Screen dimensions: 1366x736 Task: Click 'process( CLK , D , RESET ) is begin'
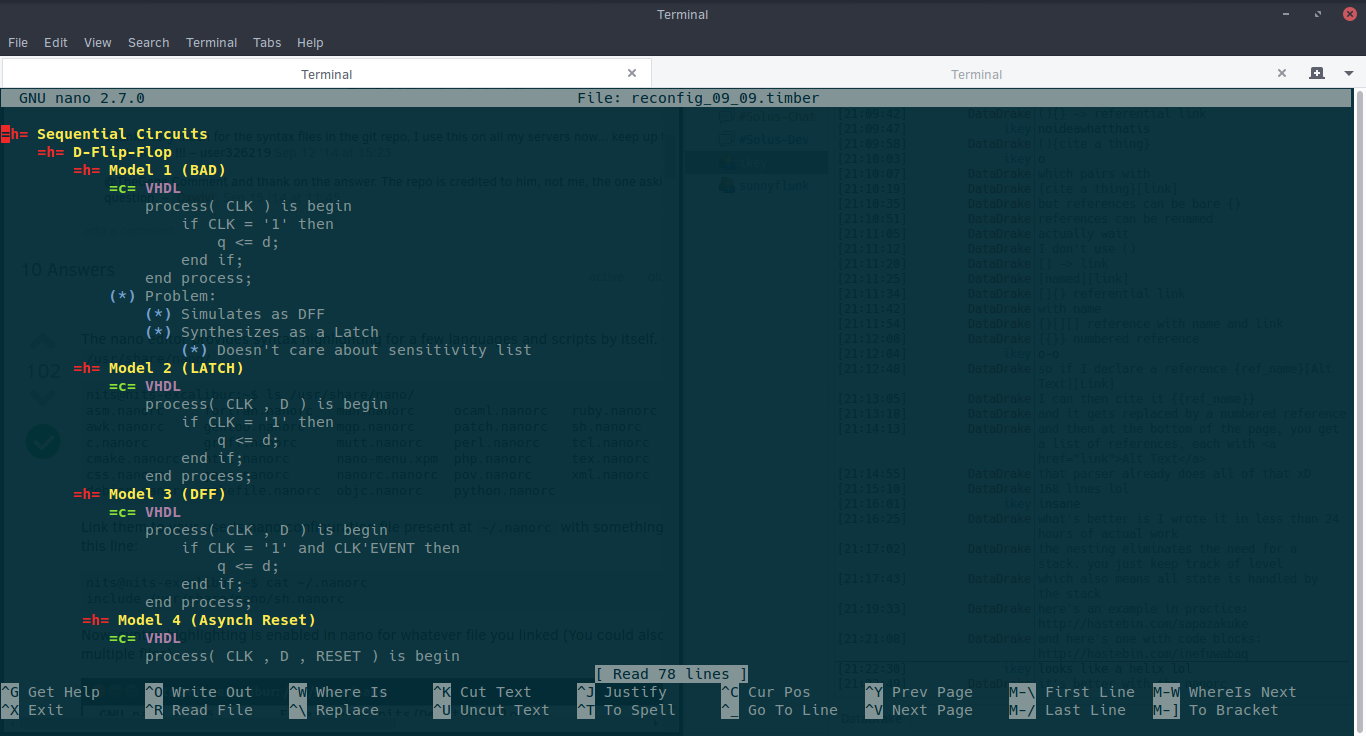coord(302,656)
